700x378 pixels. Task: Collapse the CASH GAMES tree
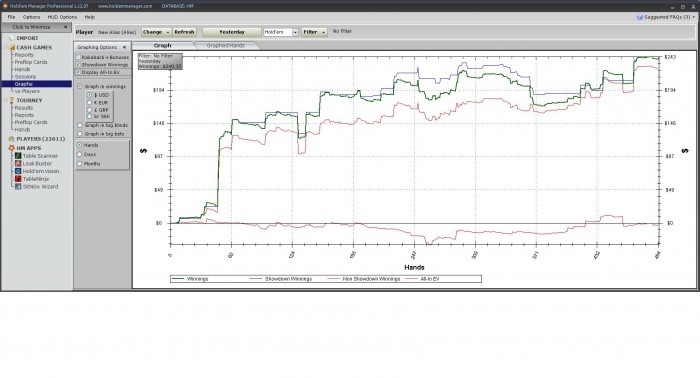(x=5, y=47)
